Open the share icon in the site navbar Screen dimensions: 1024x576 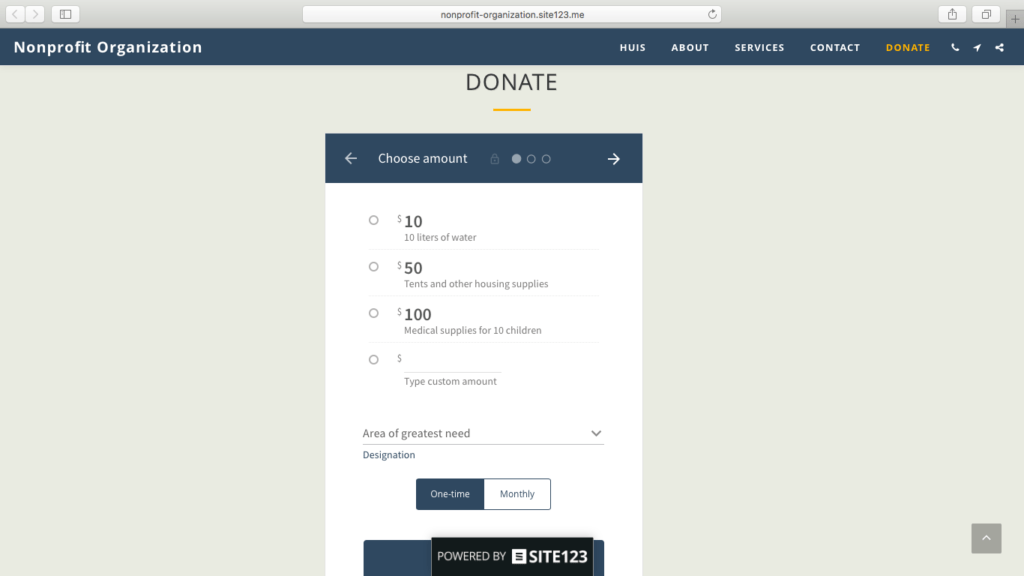pyautogui.click(x=999, y=47)
